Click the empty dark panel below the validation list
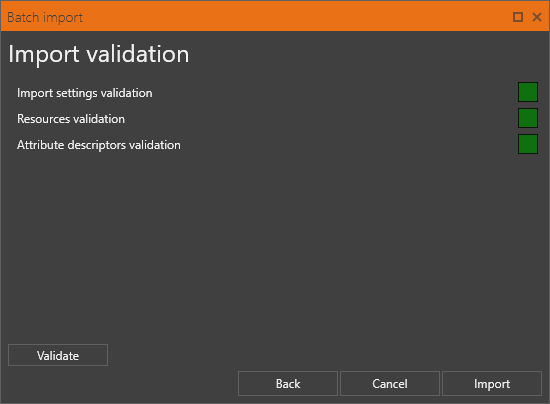 point(275,245)
